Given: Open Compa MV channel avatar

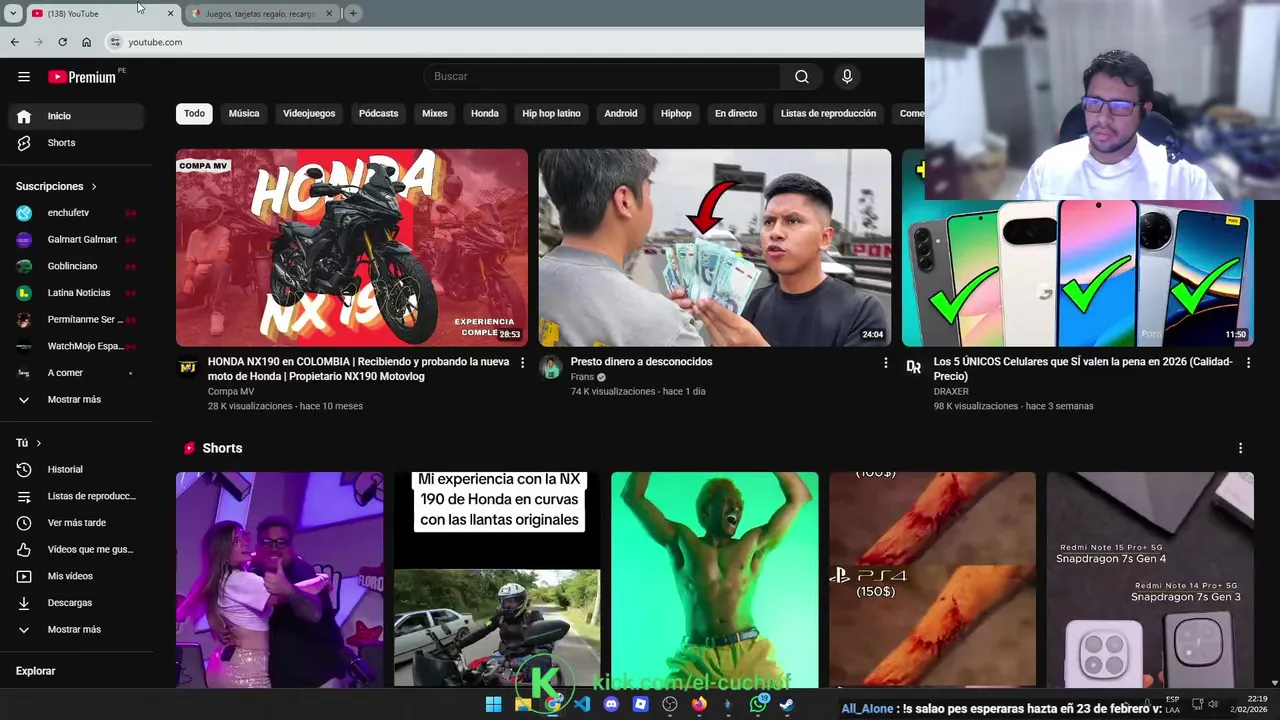Looking at the screenshot, I should (188, 367).
